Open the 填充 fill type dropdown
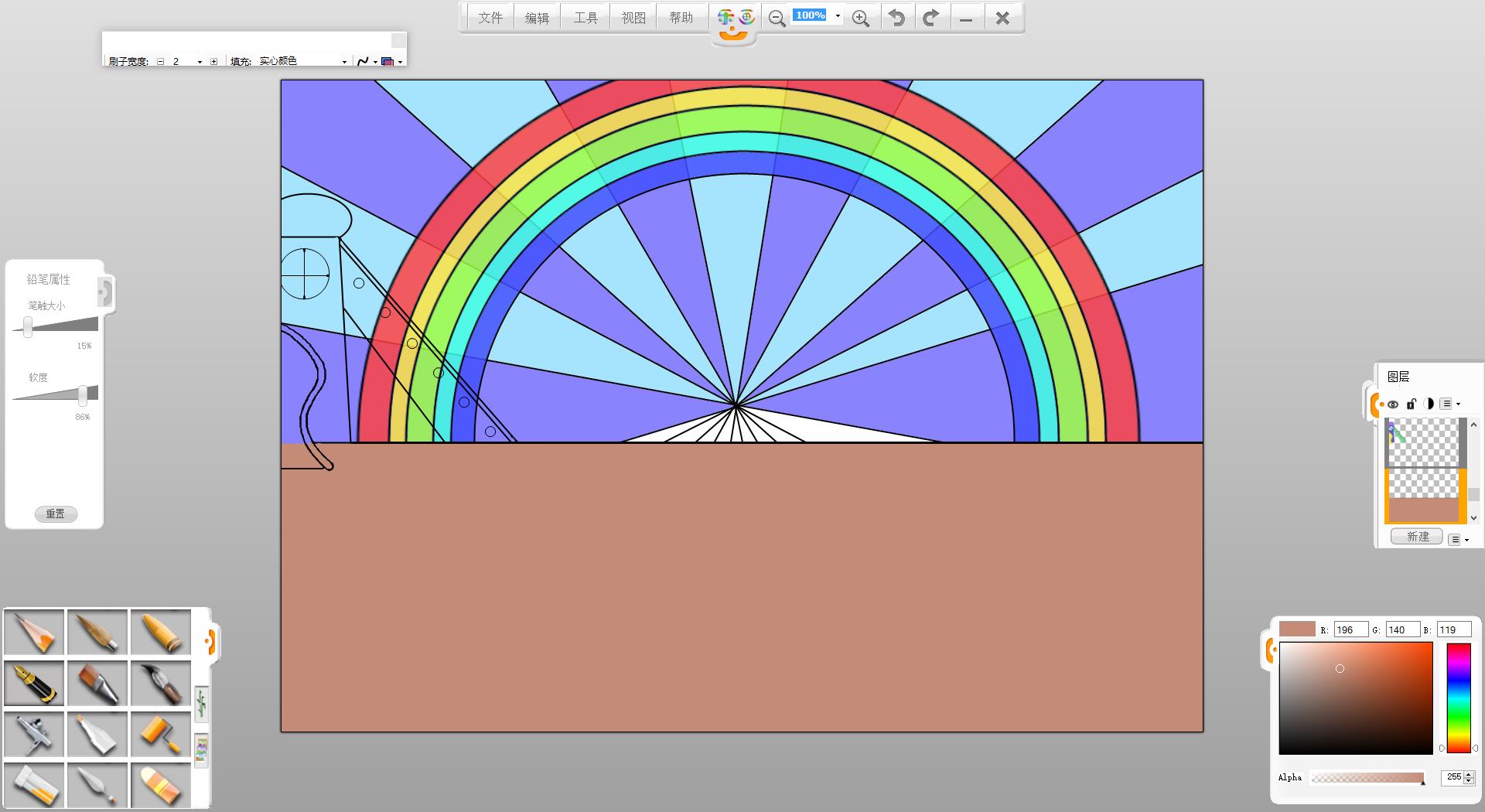The image size is (1485, 812). [344, 62]
